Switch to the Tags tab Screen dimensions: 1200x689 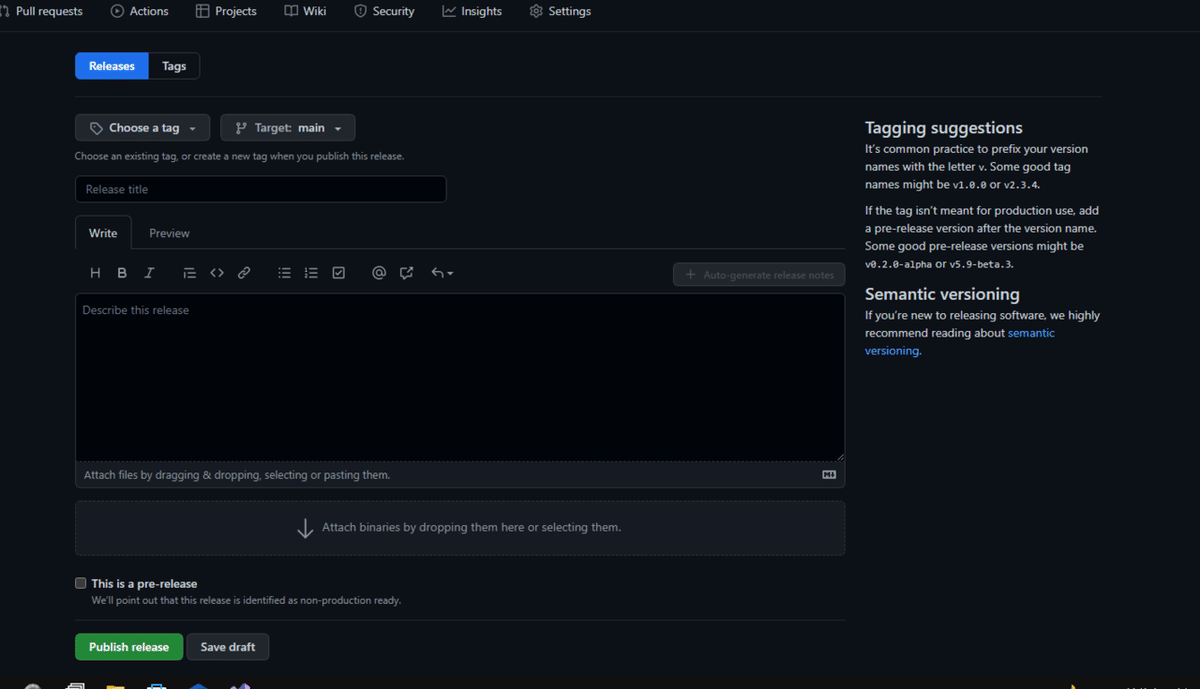174,66
